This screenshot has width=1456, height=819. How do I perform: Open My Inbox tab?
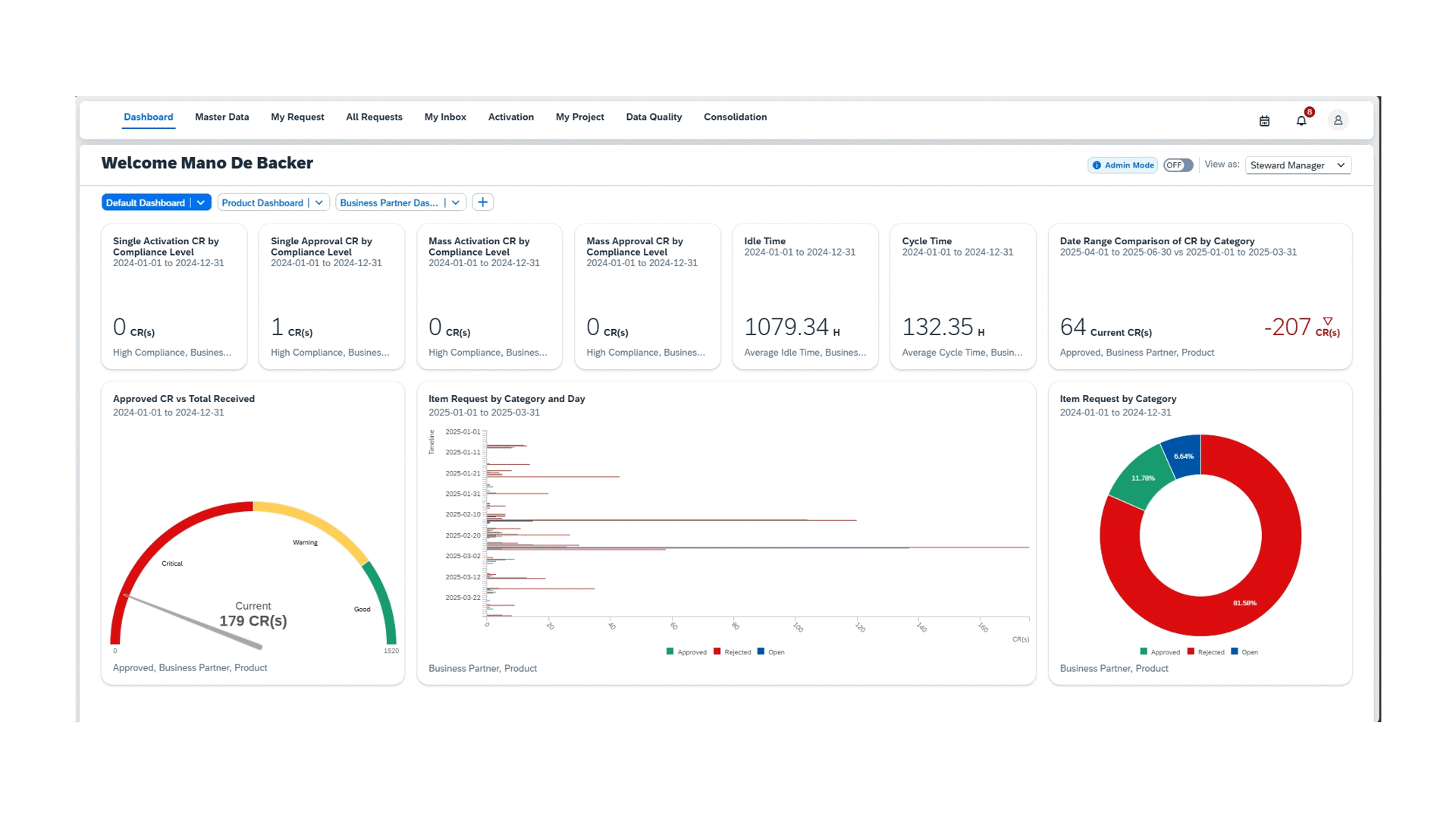(x=445, y=117)
